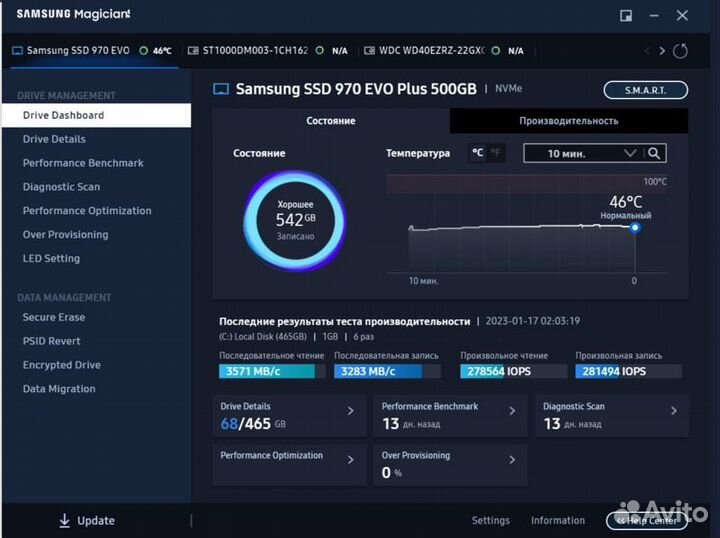Open Drive Dashboard in sidebar
The height and width of the screenshot is (538, 720).
[96, 115]
